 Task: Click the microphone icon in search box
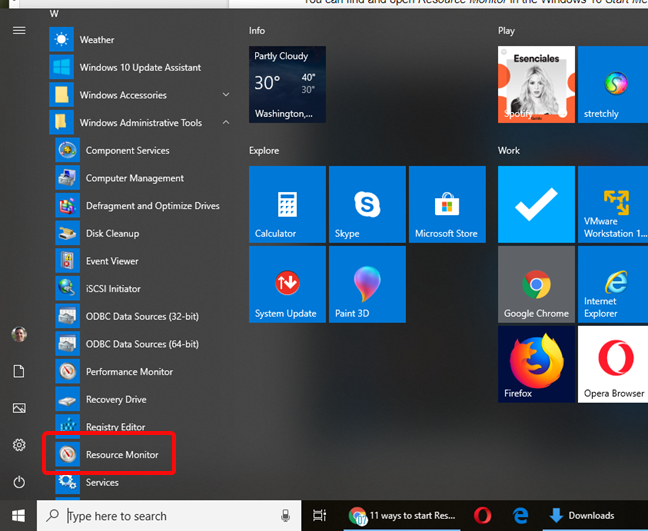[285, 515]
